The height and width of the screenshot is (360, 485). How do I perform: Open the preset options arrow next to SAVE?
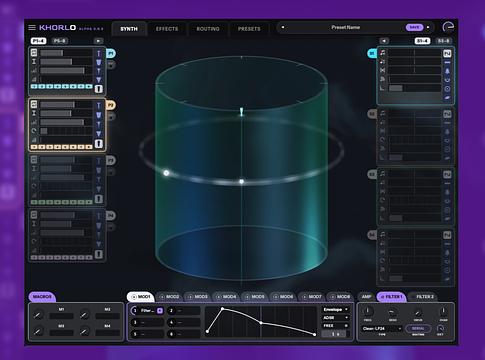[x=428, y=27]
